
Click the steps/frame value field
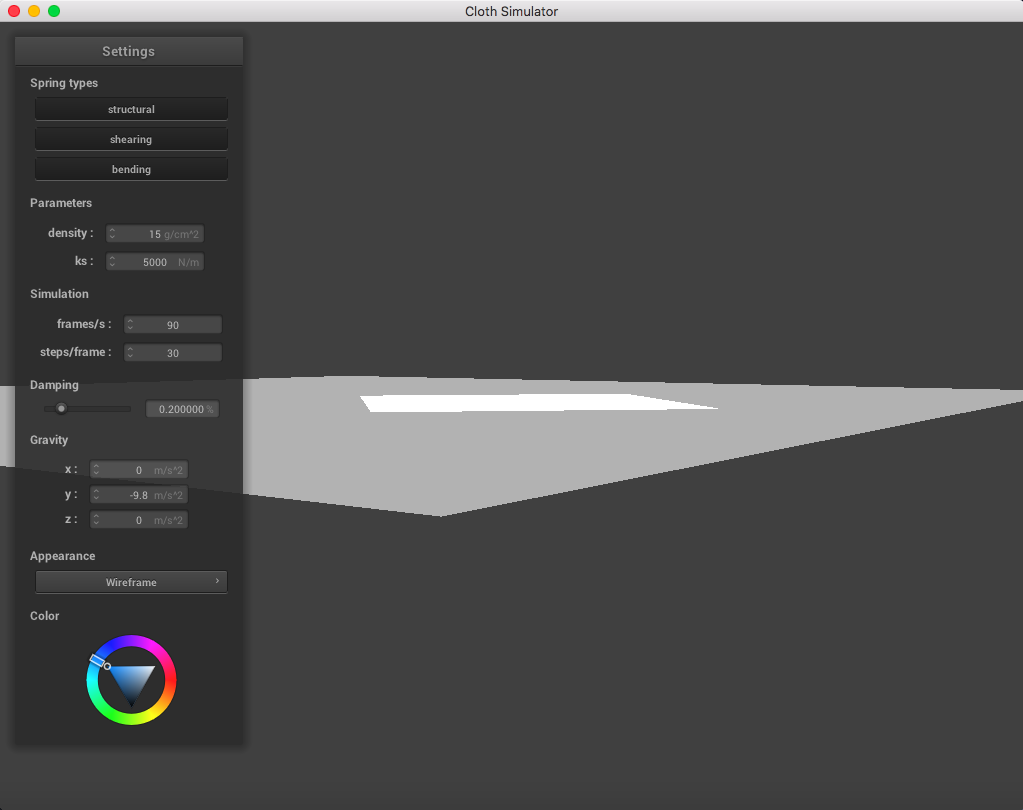[x=172, y=352]
